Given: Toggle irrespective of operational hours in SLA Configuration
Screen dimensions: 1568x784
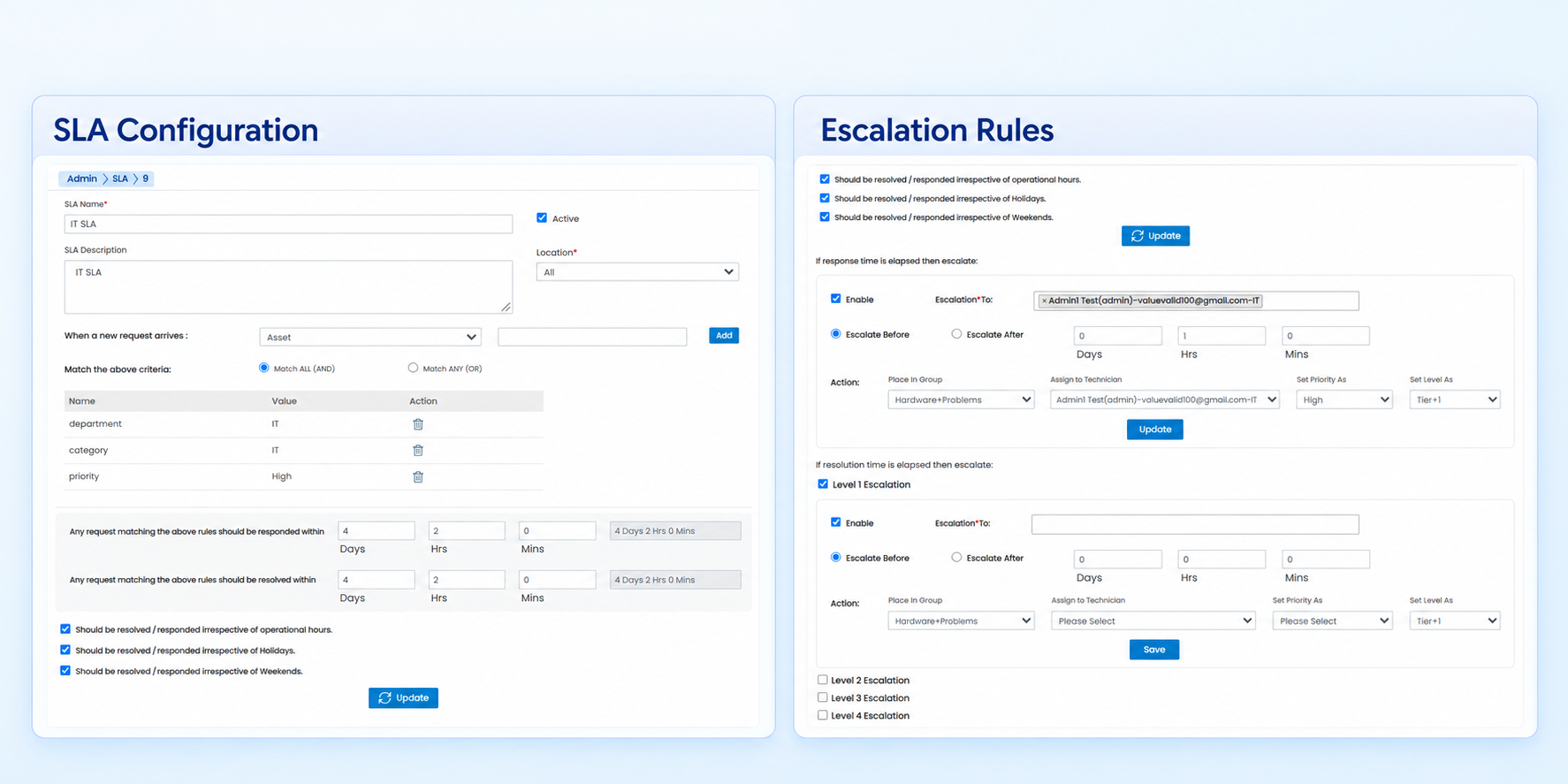Looking at the screenshot, I should (x=65, y=629).
